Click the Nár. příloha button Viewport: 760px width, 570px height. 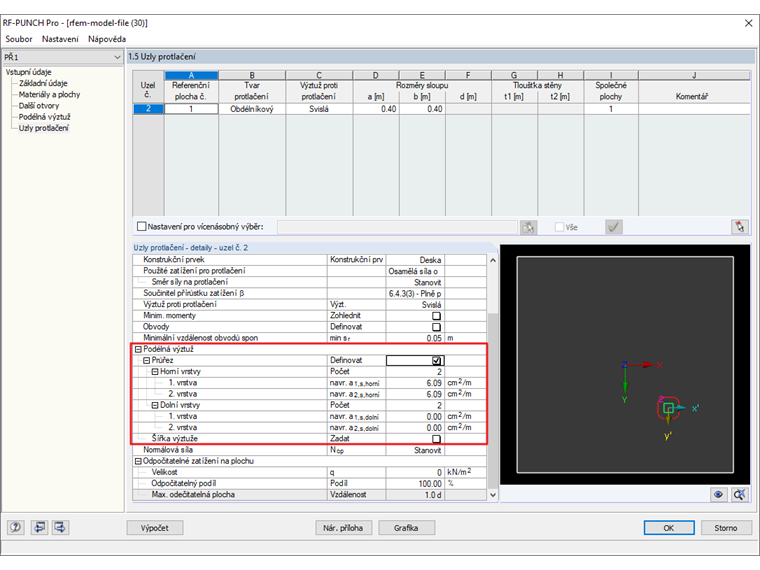(x=343, y=528)
